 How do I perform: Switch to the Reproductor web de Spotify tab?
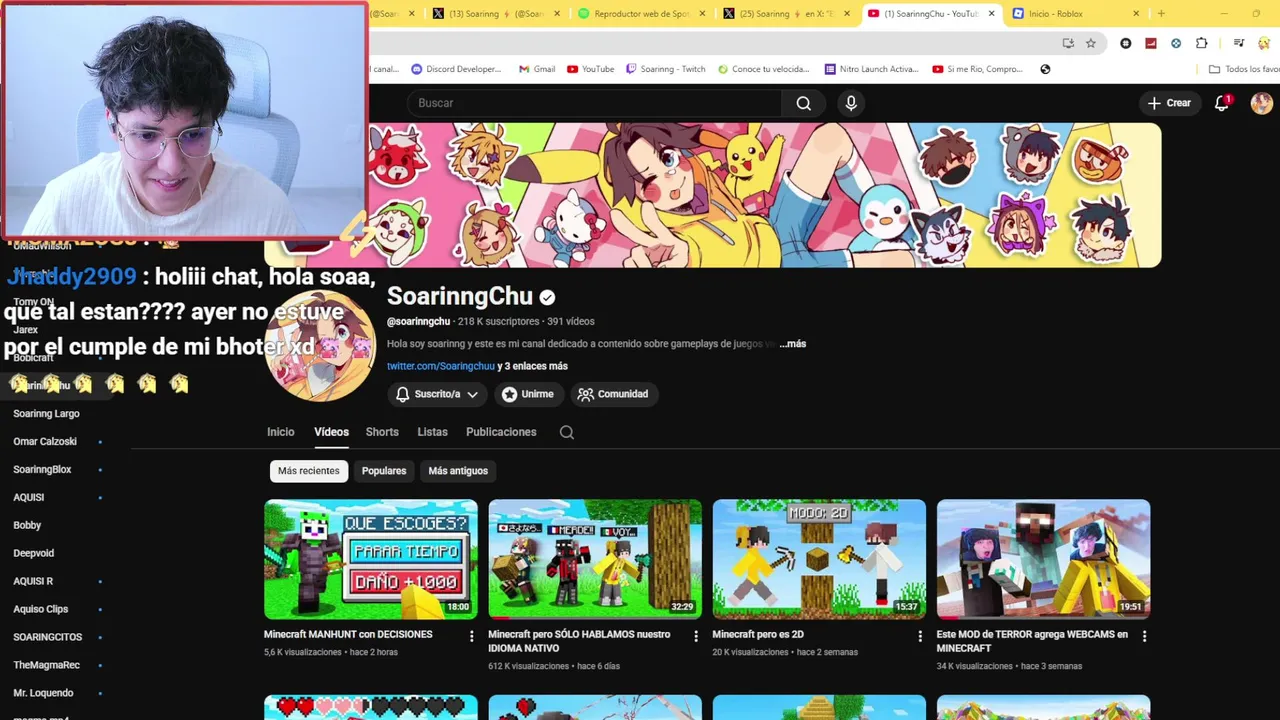[641, 14]
